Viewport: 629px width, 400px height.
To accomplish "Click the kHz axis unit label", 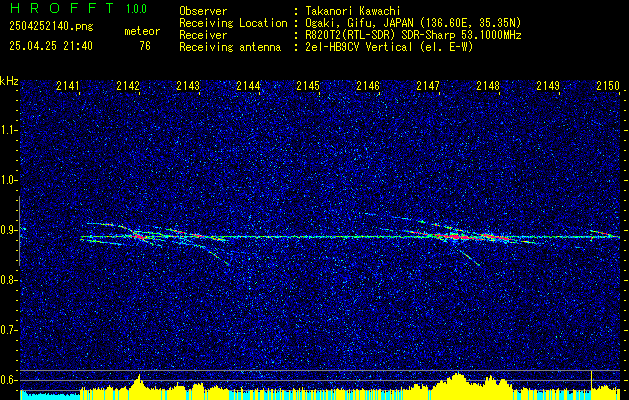I will 9,81.
